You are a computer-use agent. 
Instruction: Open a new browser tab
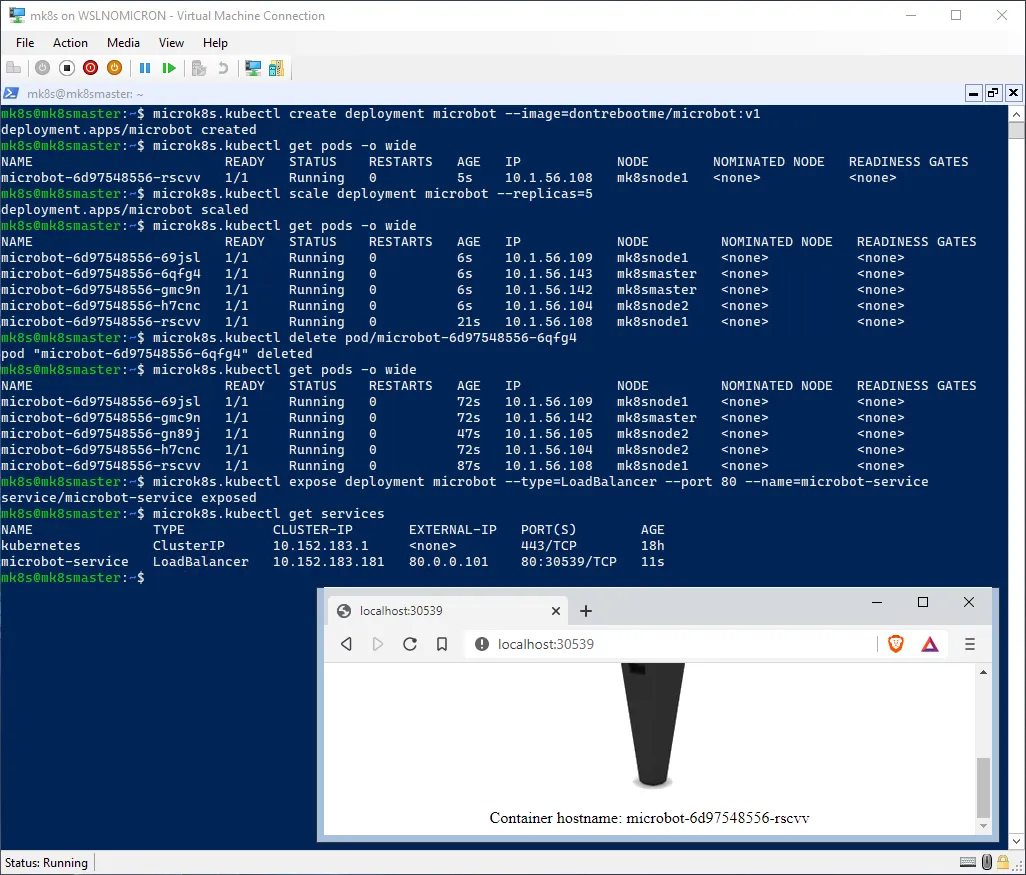tap(586, 611)
